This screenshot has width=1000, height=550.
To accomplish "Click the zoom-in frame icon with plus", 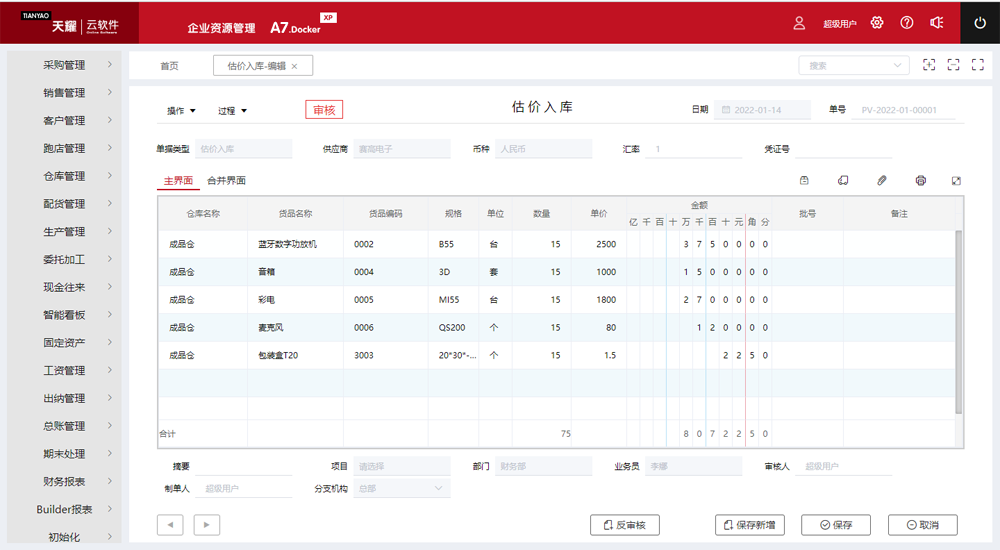I will tap(929, 65).
